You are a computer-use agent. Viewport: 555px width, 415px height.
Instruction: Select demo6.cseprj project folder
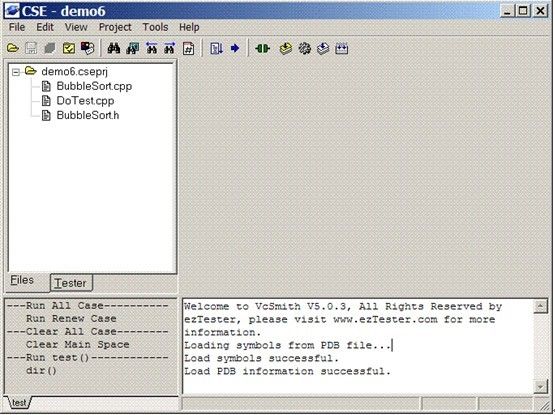click(x=74, y=72)
